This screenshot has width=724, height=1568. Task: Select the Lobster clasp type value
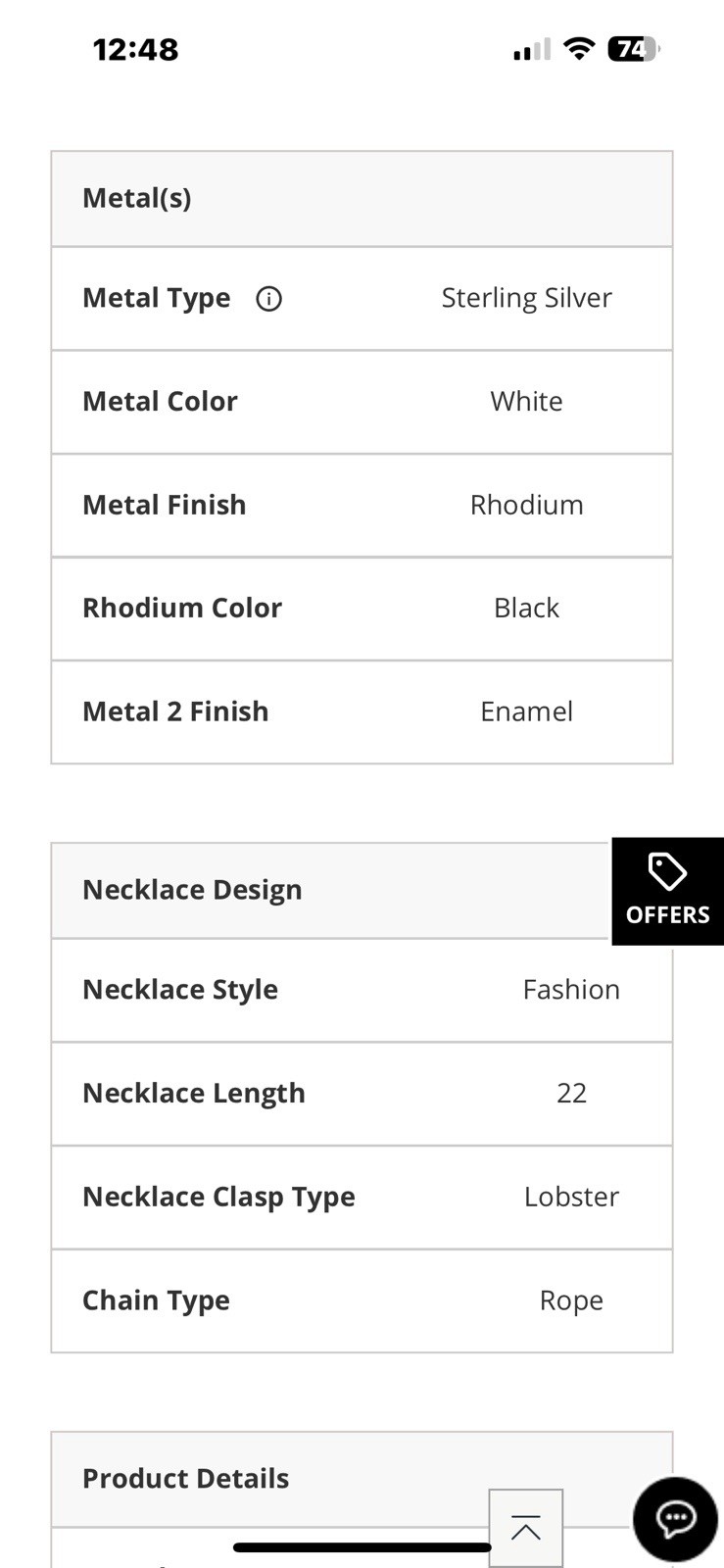click(571, 1197)
